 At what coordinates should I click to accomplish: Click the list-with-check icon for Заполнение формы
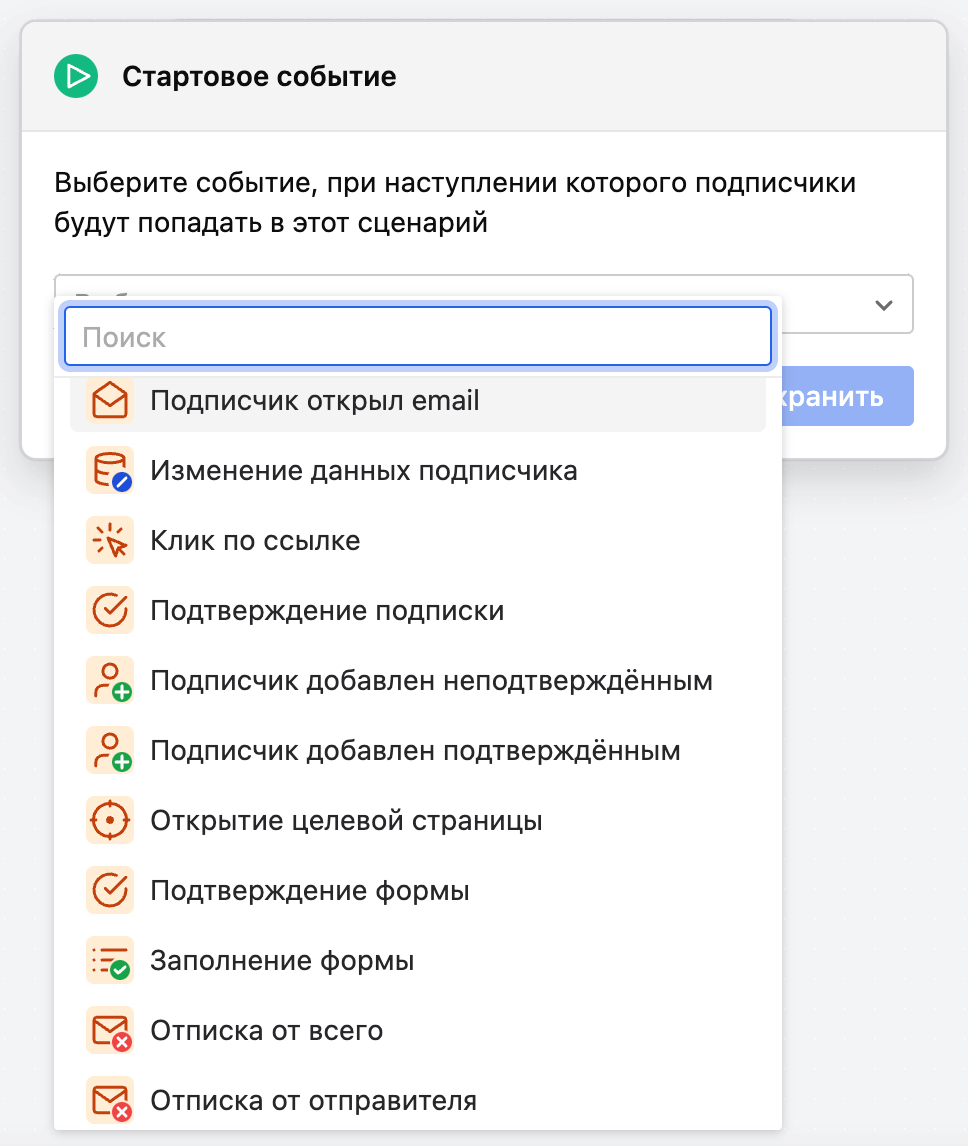tap(109, 961)
